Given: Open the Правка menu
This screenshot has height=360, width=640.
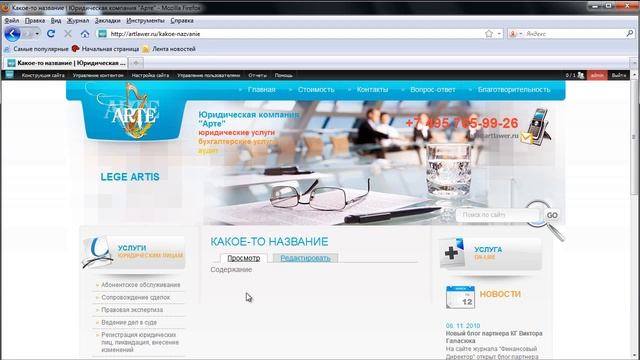Looking at the screenshot, I should (35, 20).
